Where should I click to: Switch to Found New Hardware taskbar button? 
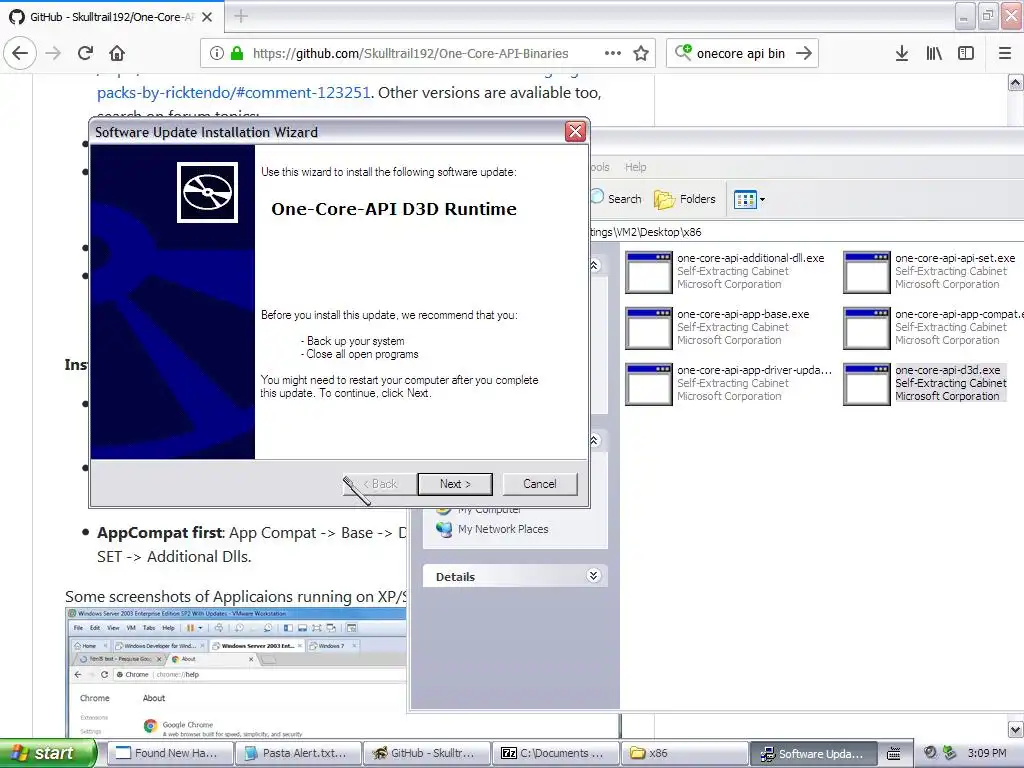tap(169, 753)
